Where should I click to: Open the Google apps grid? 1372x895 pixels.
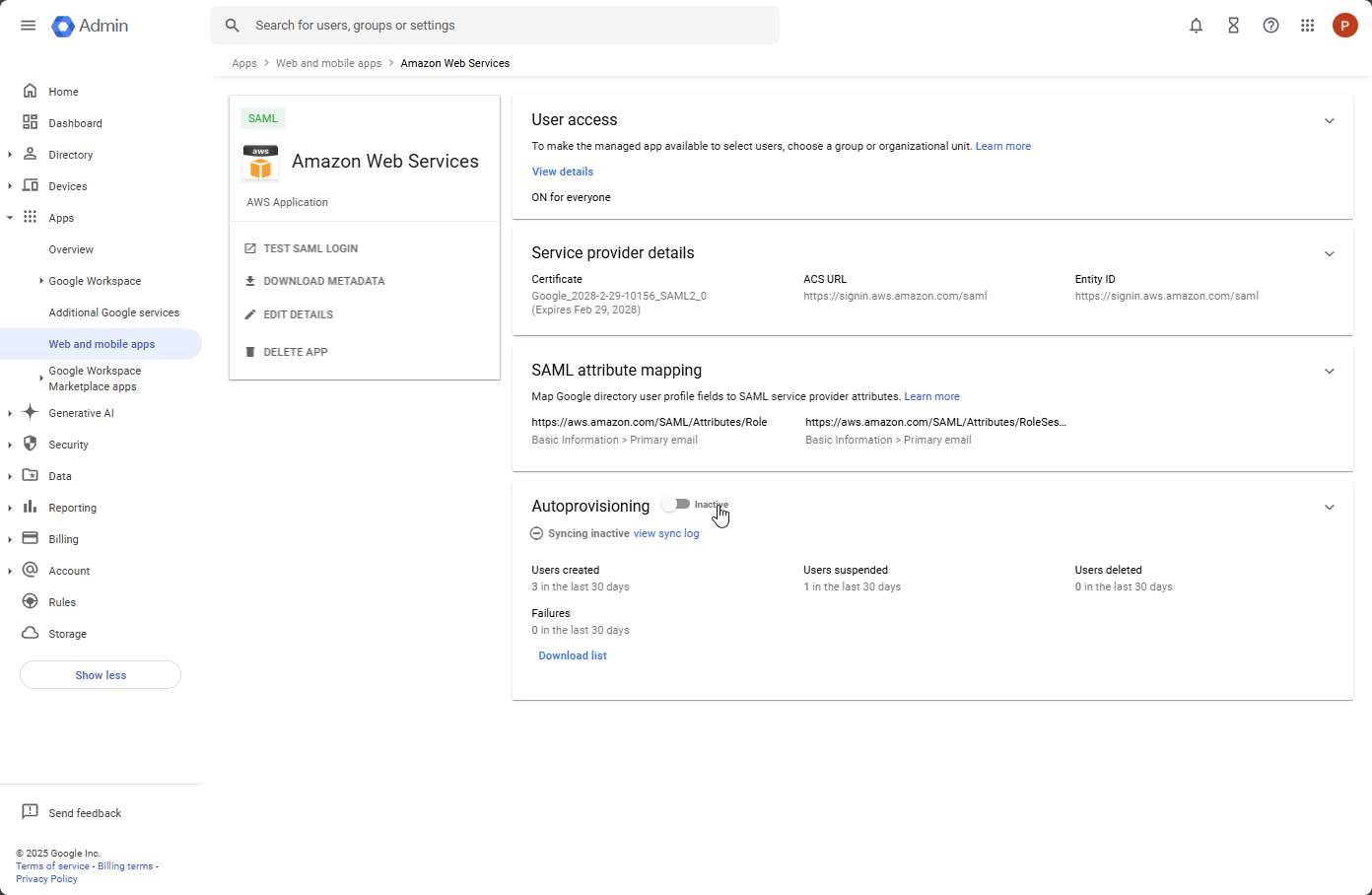[x=1307, y=26]
